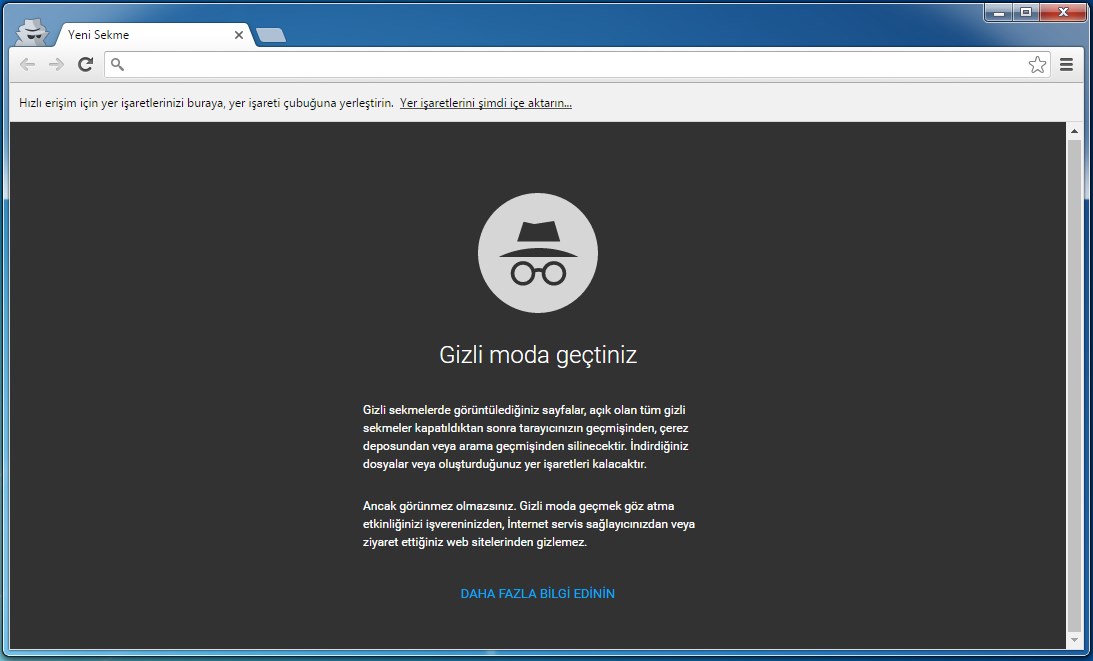Minimize the Chrome window

pyautogui.click(x=999, y=12)
